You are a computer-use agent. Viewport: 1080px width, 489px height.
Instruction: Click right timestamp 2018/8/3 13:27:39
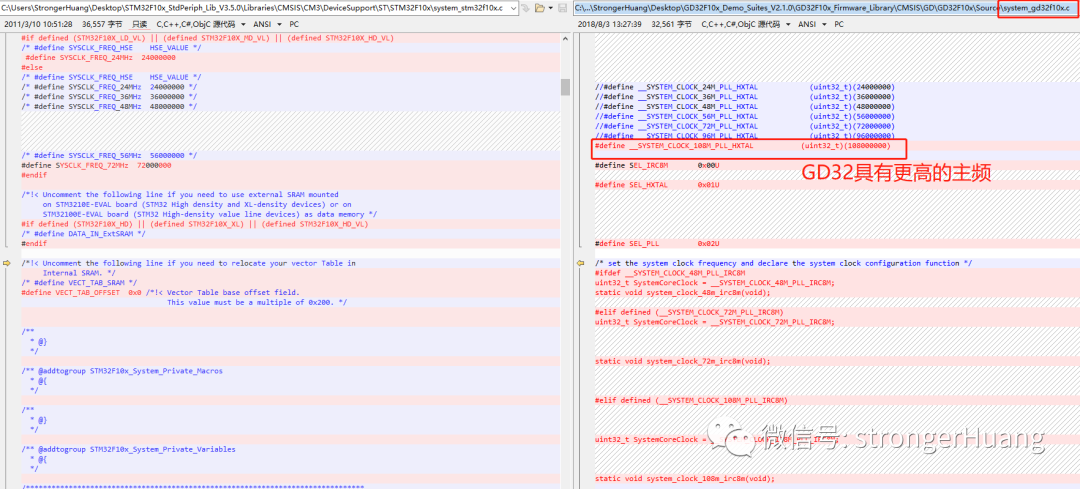tap(612, 23)
